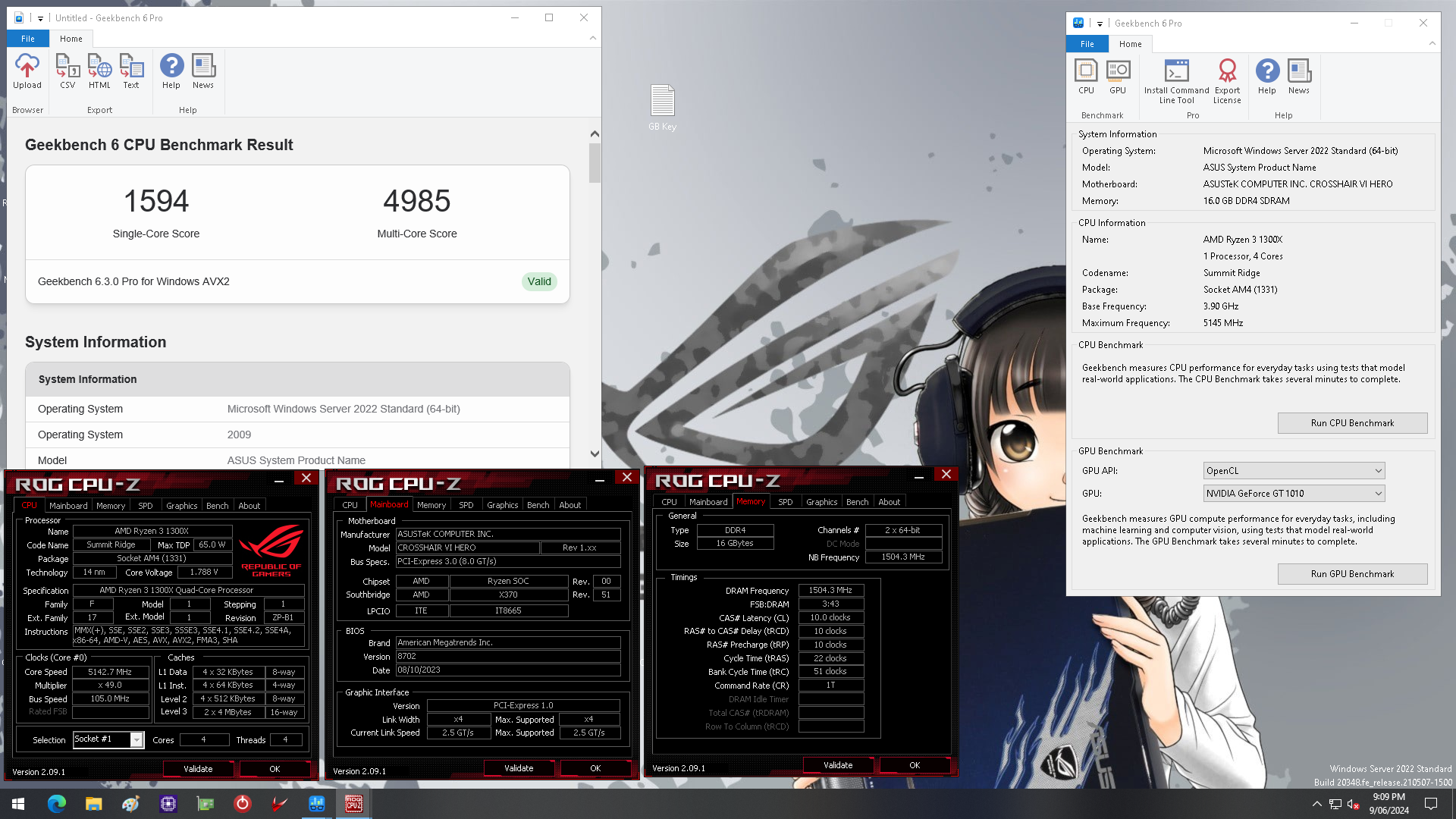
Task: Open Help in the Untitled result window
Action: (171, 71)
